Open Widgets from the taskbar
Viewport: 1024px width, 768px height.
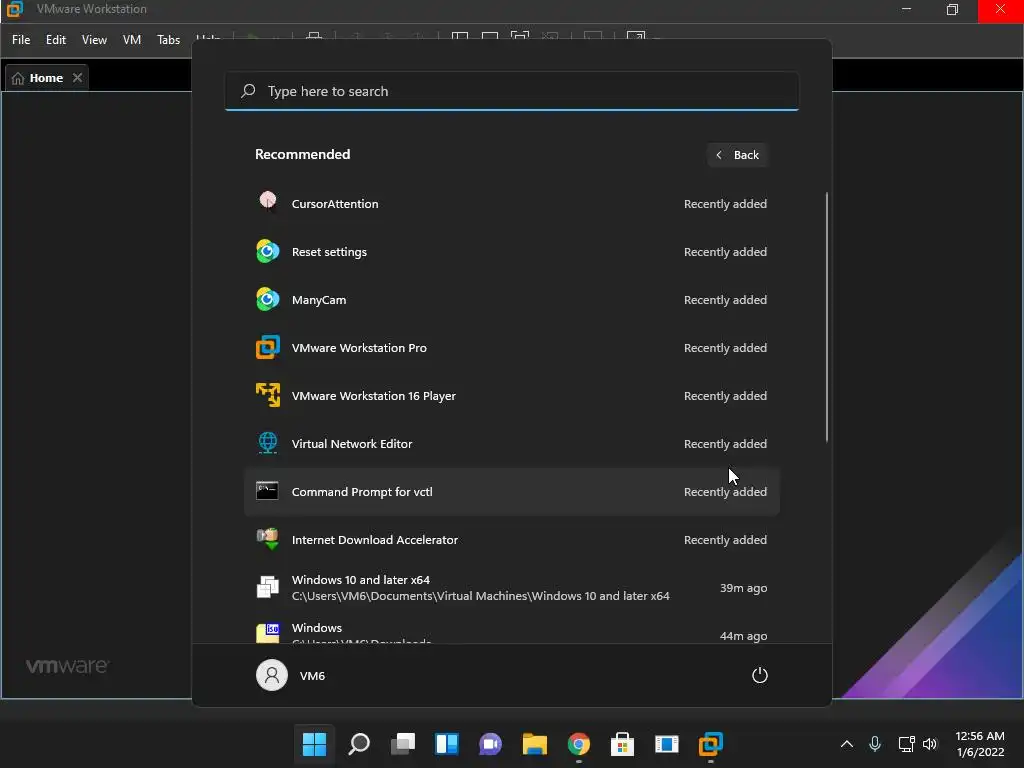tap(447, 744)
